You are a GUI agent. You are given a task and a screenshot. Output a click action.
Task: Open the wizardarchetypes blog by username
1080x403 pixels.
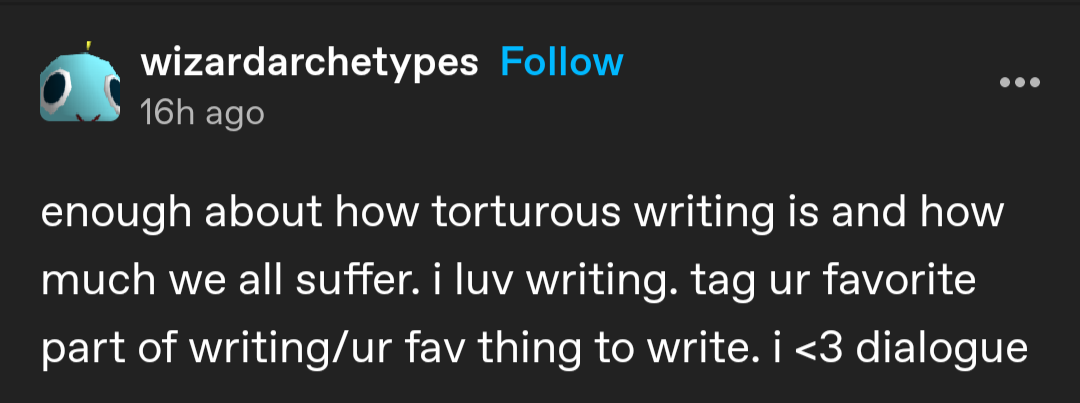[310, 63]
